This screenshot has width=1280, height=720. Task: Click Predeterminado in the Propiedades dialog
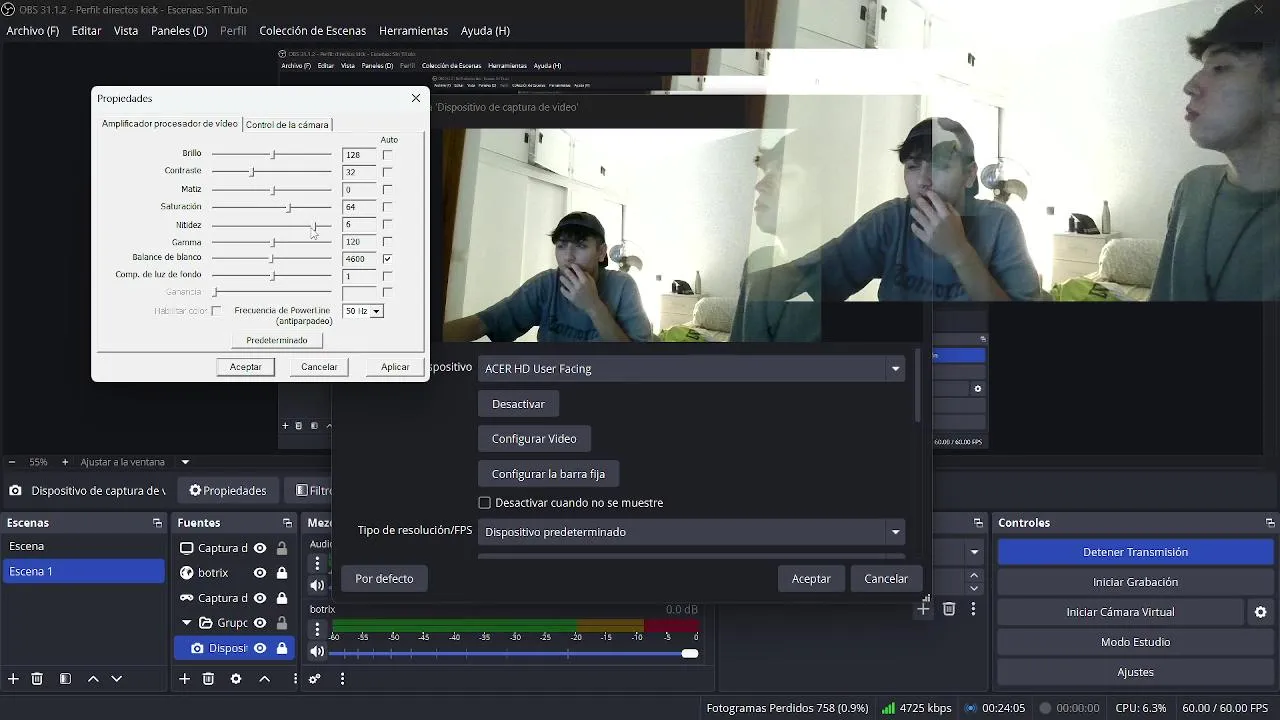(277, 340)
